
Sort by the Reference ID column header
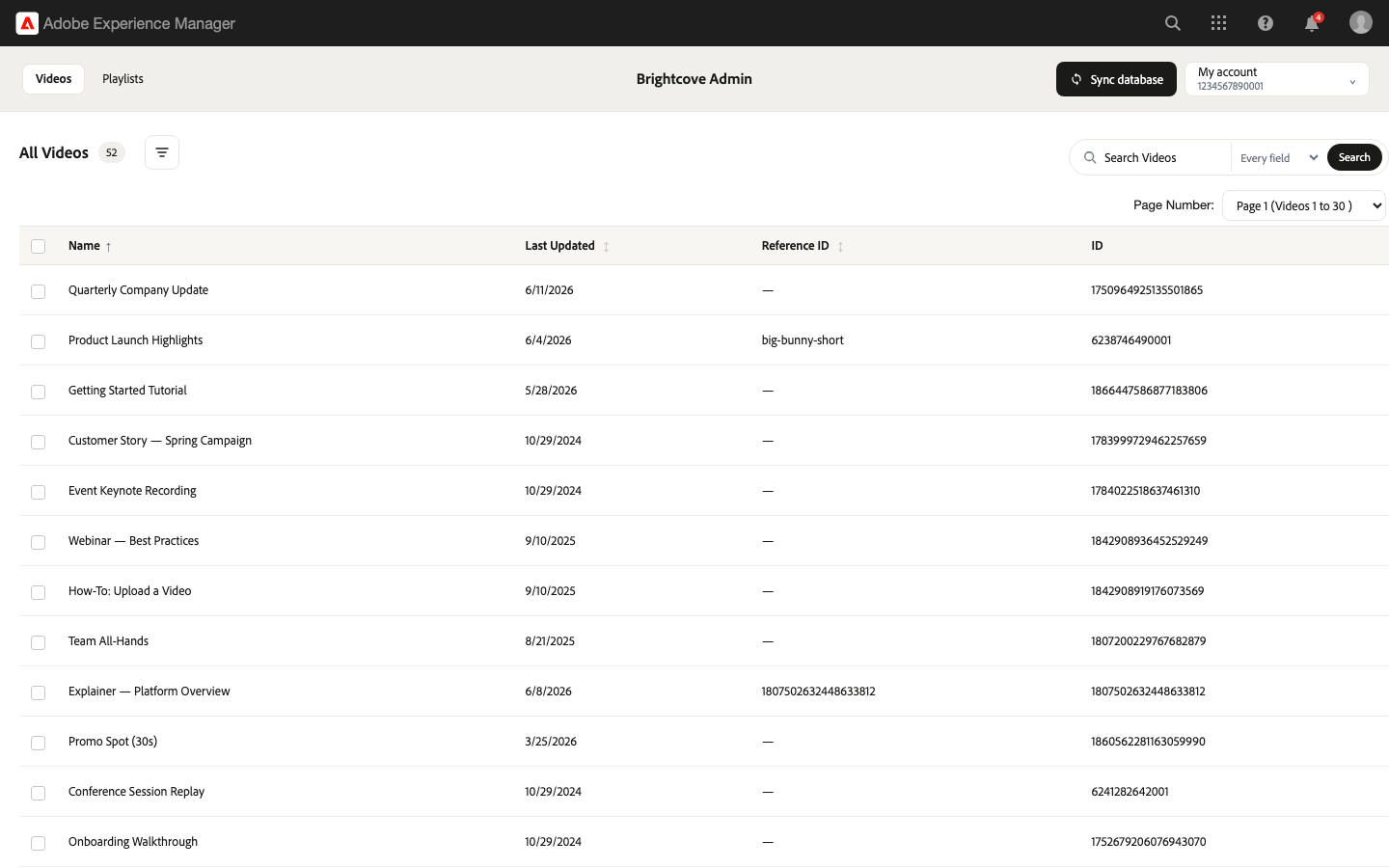[795, 246]
